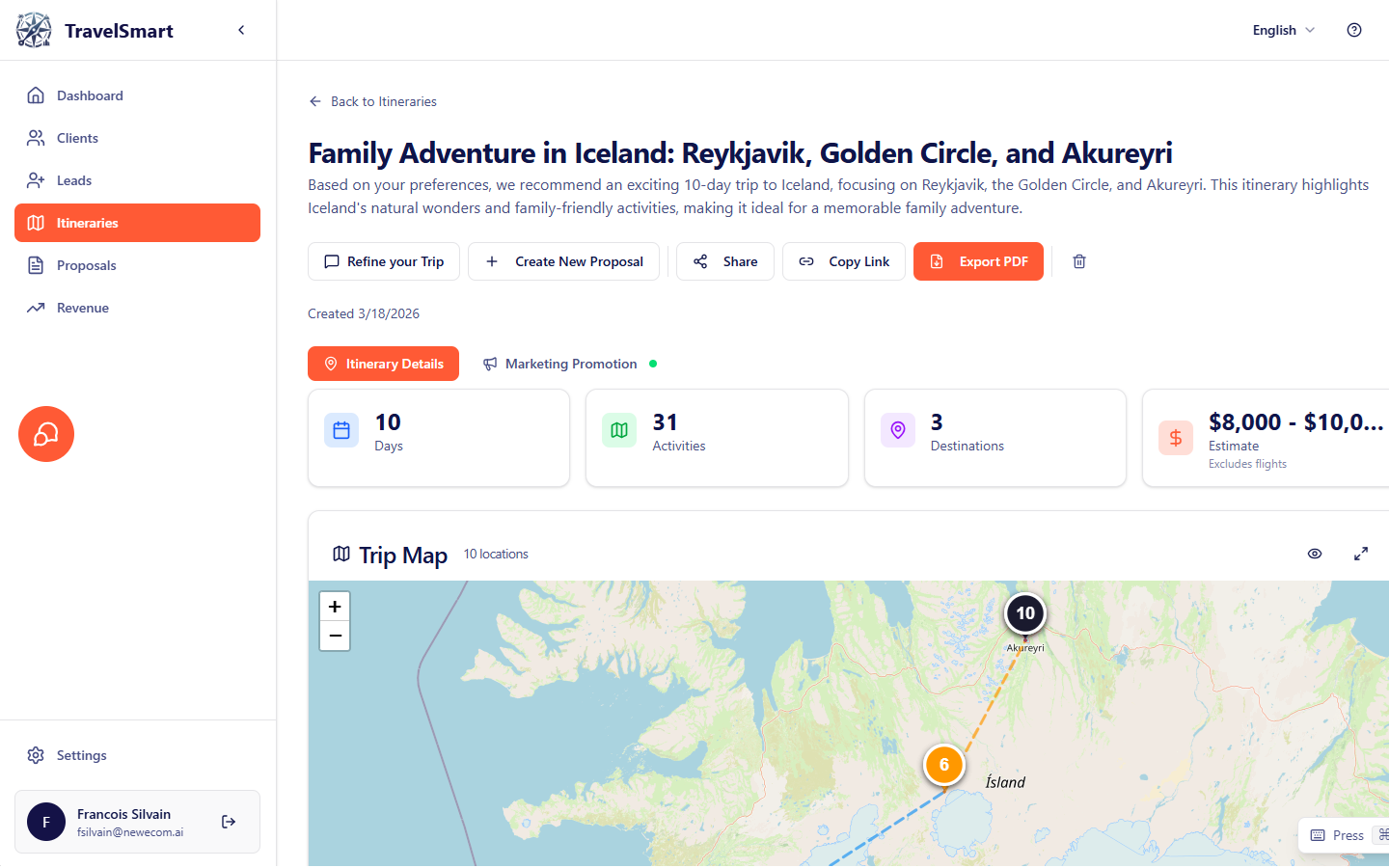Open the English language dropdown
Image resolution: width=1389 pixels, height=868 pixels.
[1282, 30]
